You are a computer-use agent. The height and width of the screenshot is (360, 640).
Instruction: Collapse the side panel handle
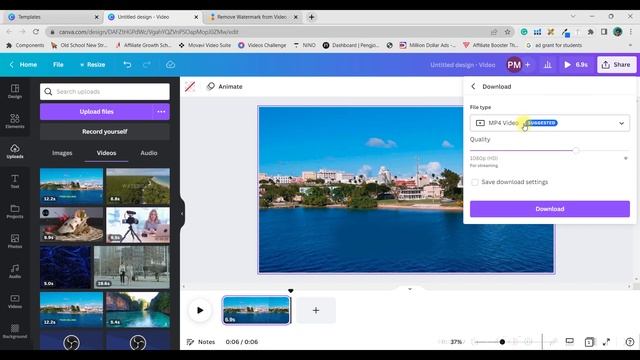coord(182,213)
